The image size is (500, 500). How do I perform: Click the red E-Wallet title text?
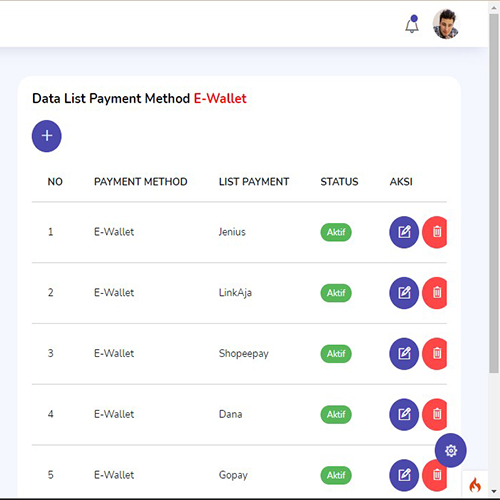220,98
